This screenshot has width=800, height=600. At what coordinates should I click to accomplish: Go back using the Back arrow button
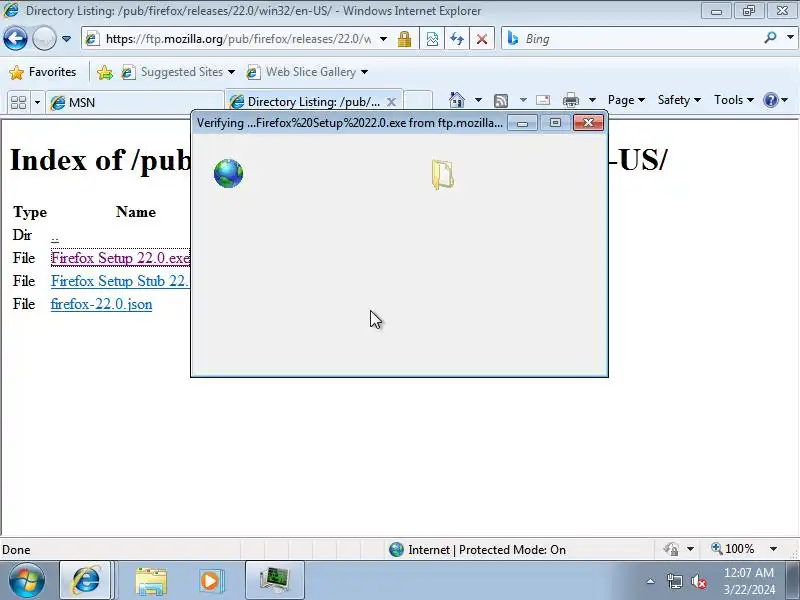[15, 38]
